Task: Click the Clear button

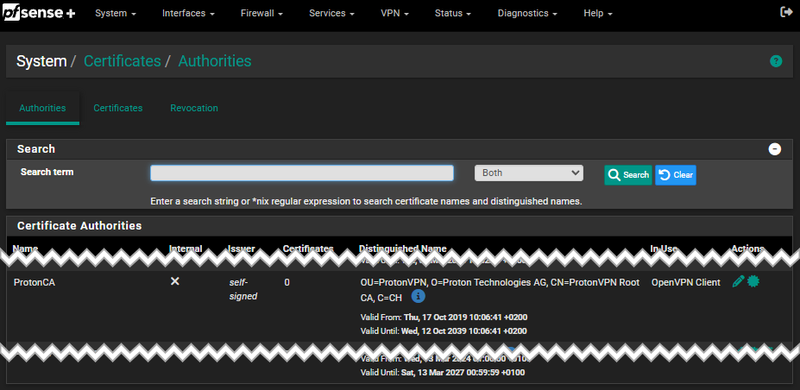Action: pos(676,175)
